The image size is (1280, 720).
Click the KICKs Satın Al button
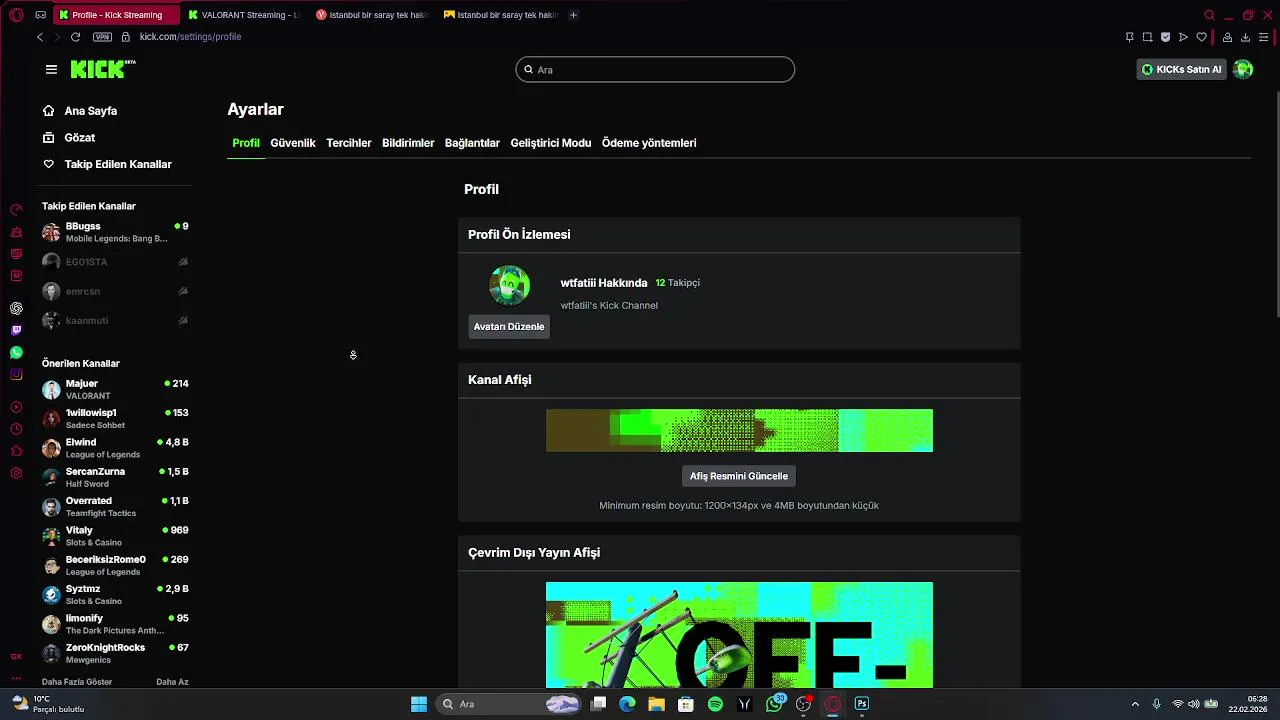point(1182,69)
